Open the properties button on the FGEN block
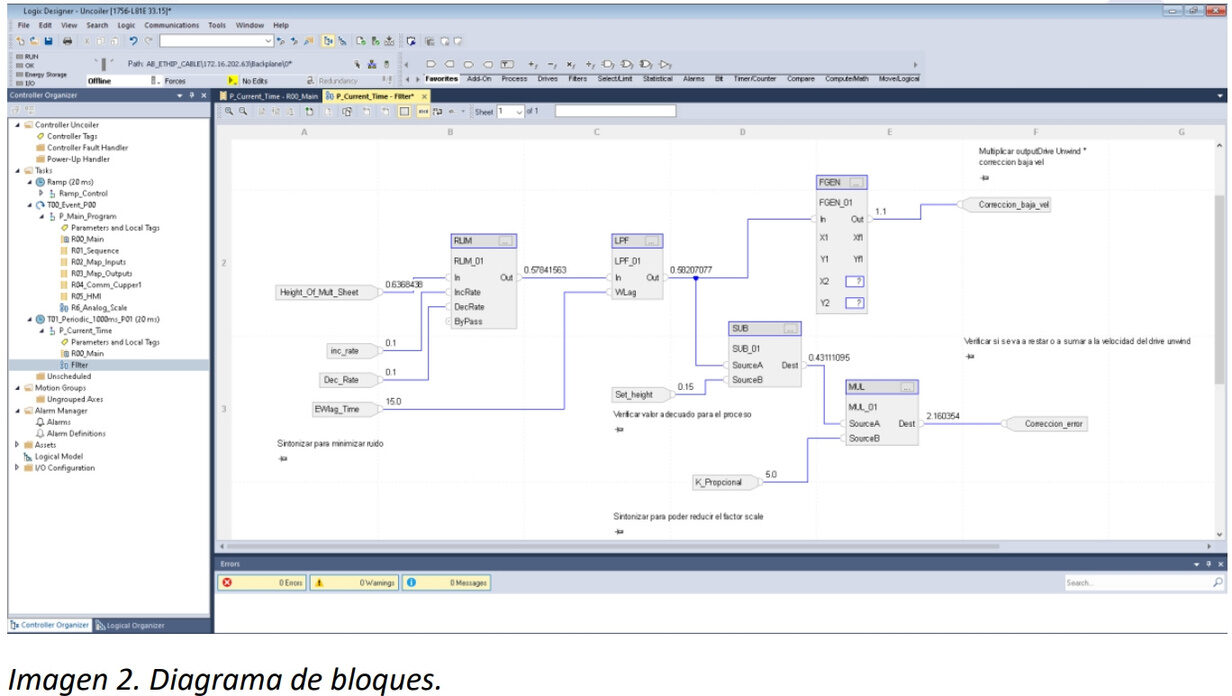1232x696 pixels. click(x=856, y=183)
